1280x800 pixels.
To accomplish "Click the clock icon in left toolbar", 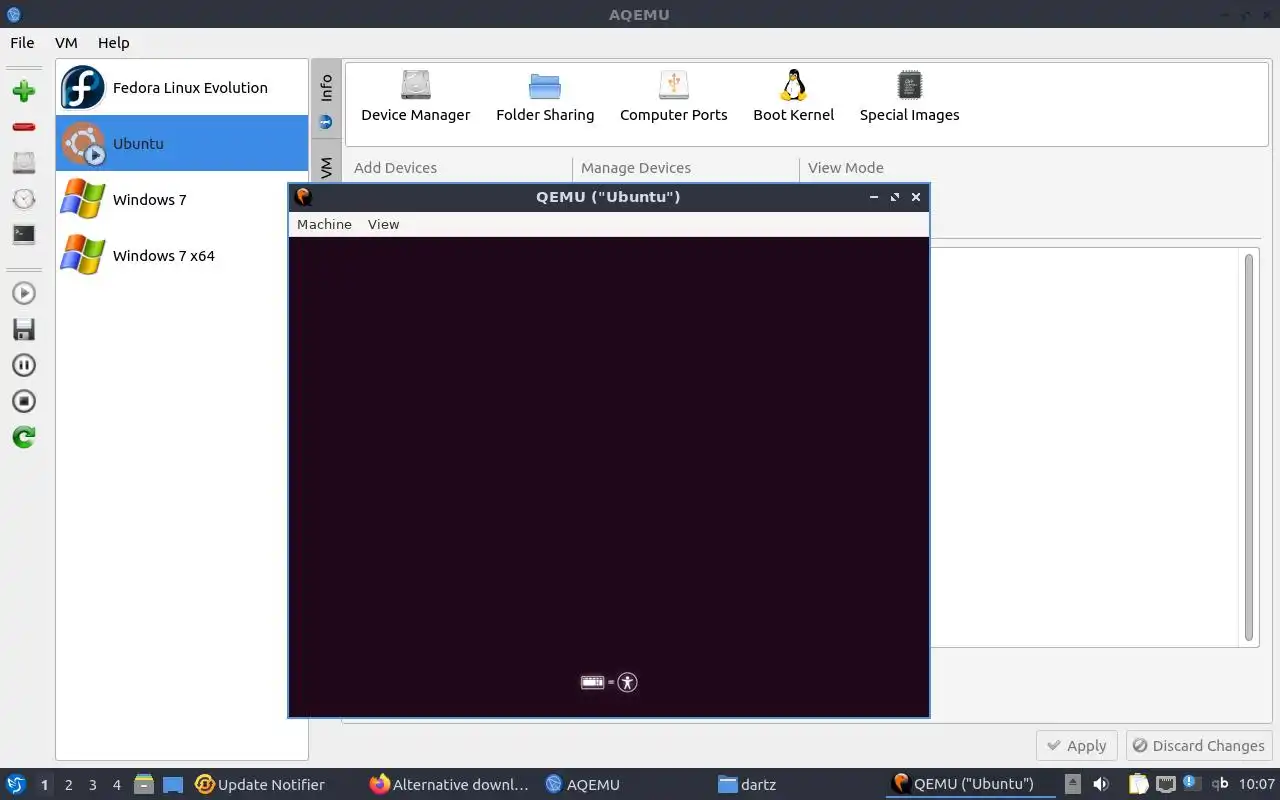I will tap(24, 199).
